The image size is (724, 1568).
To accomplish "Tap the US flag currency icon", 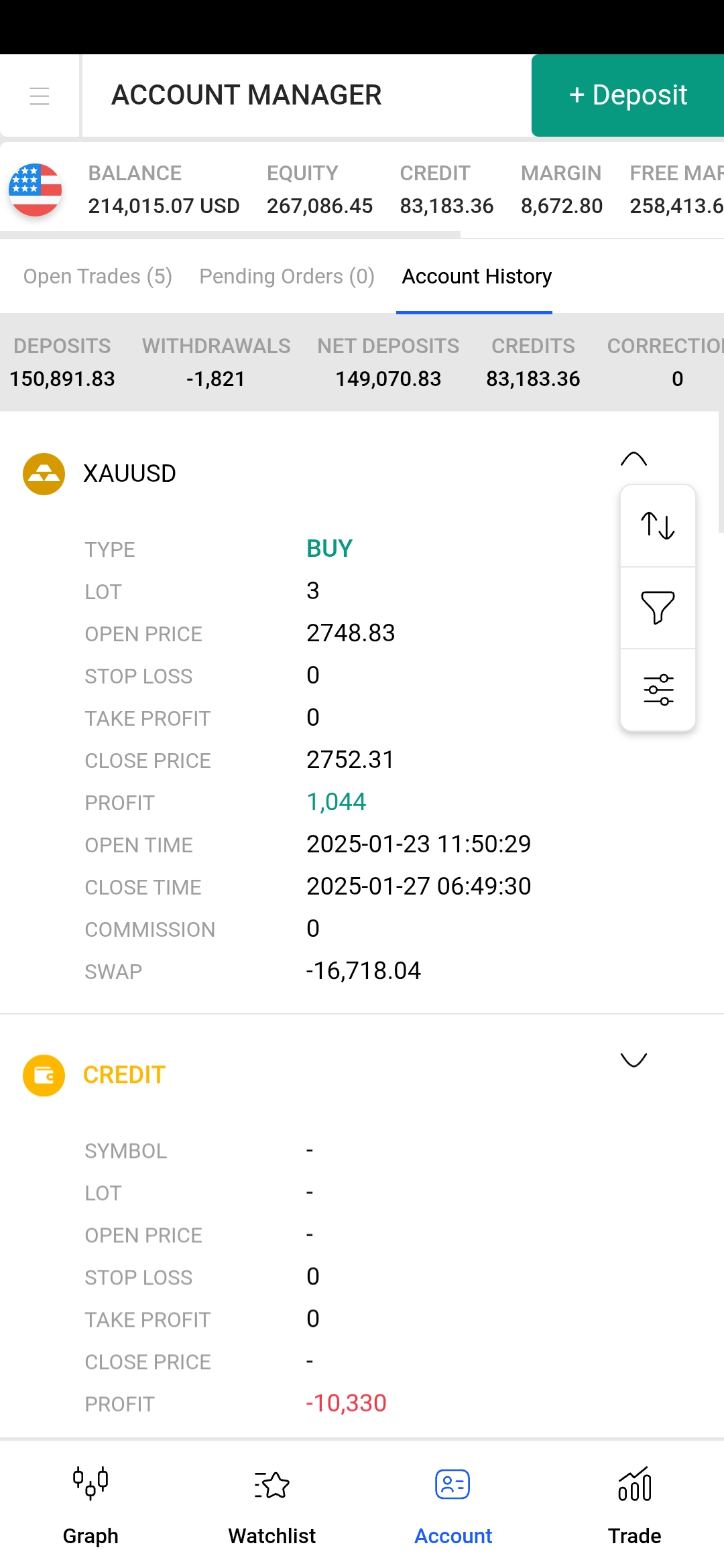I will (x=35, y=190).
